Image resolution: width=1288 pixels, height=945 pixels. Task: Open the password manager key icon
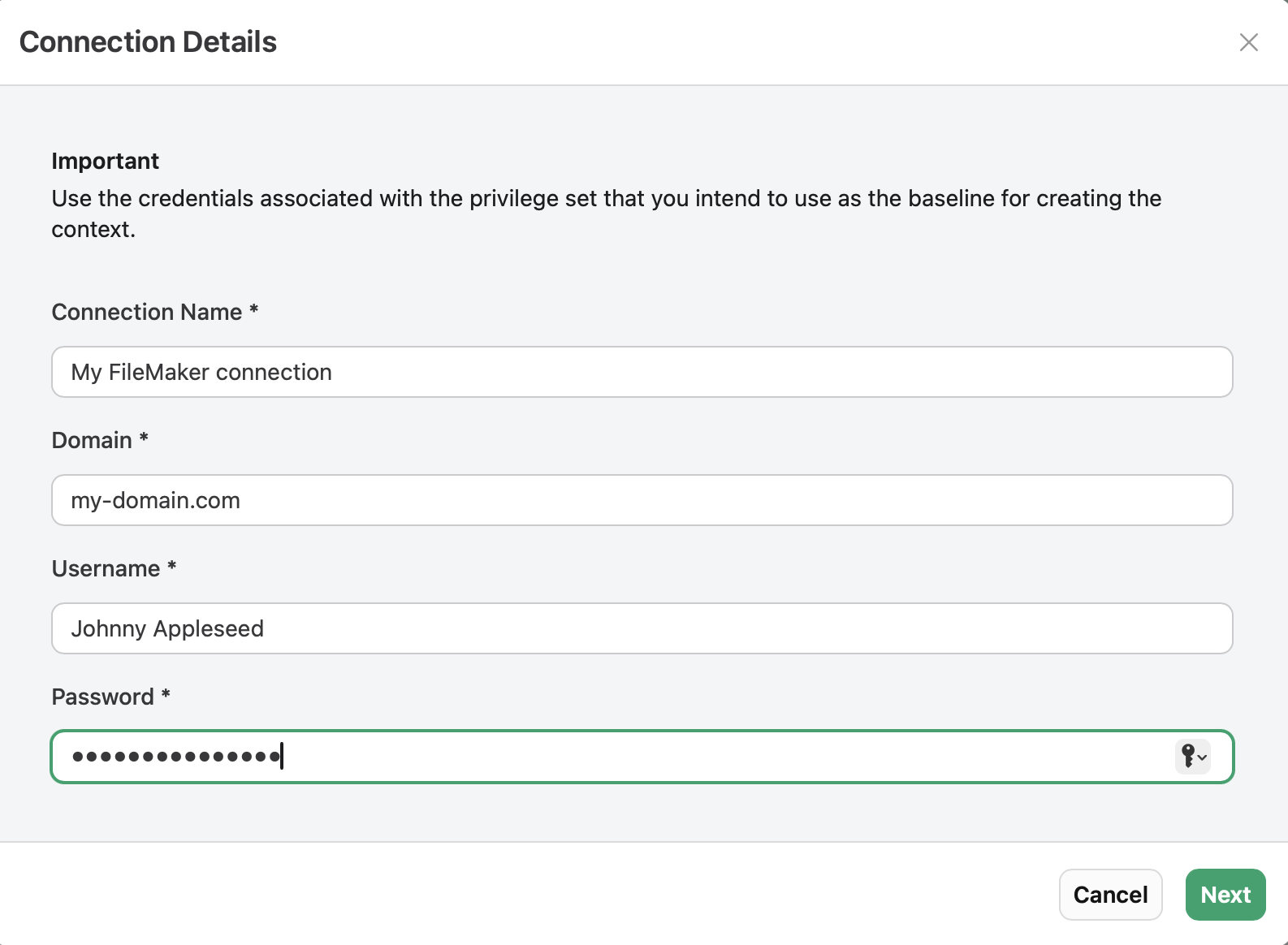[1192, 757]
